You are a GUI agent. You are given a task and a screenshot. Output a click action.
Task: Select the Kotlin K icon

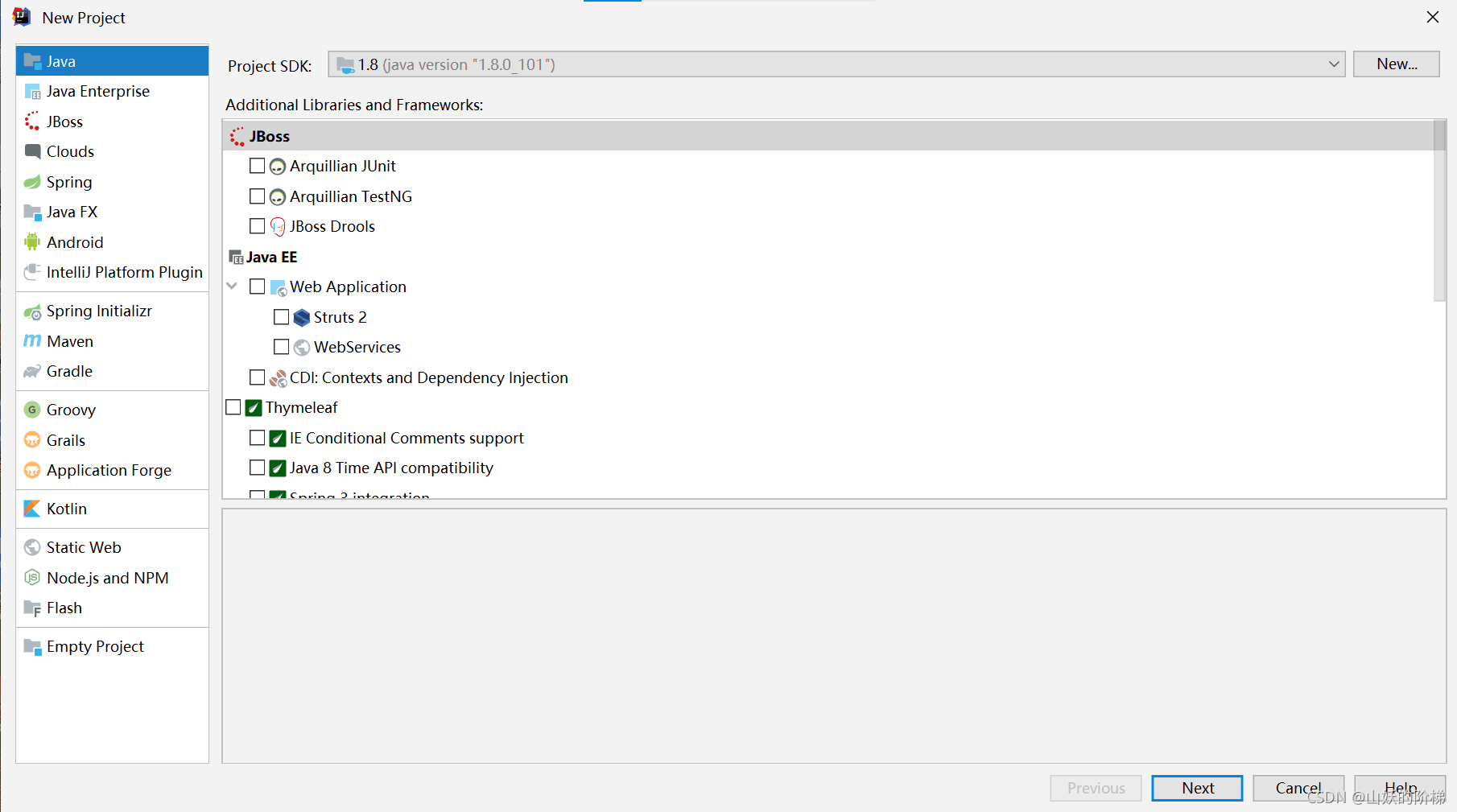32,509
